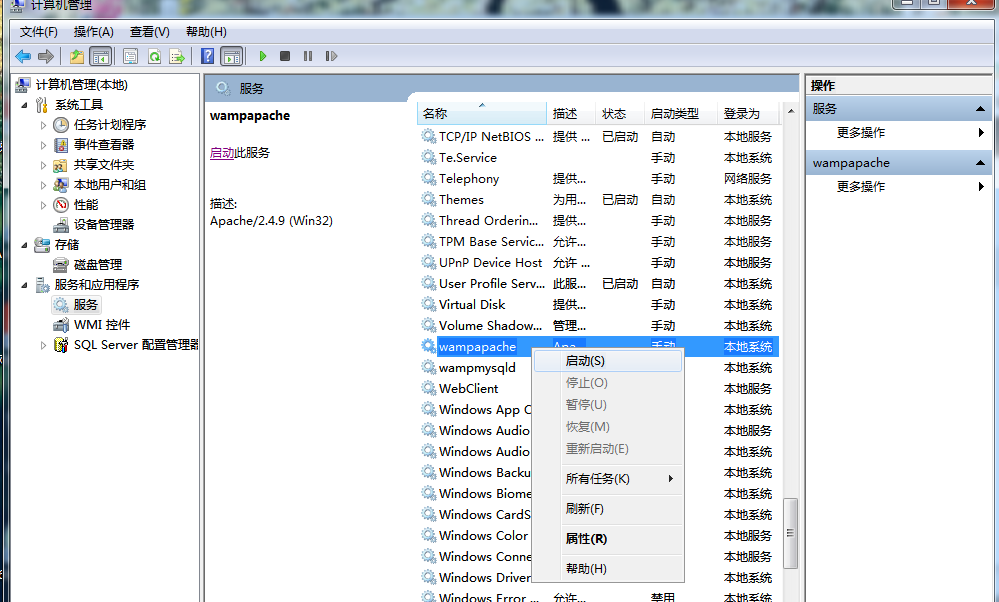Open the 文件(F) menu
The image size is (999, 602).
[38, 32]
